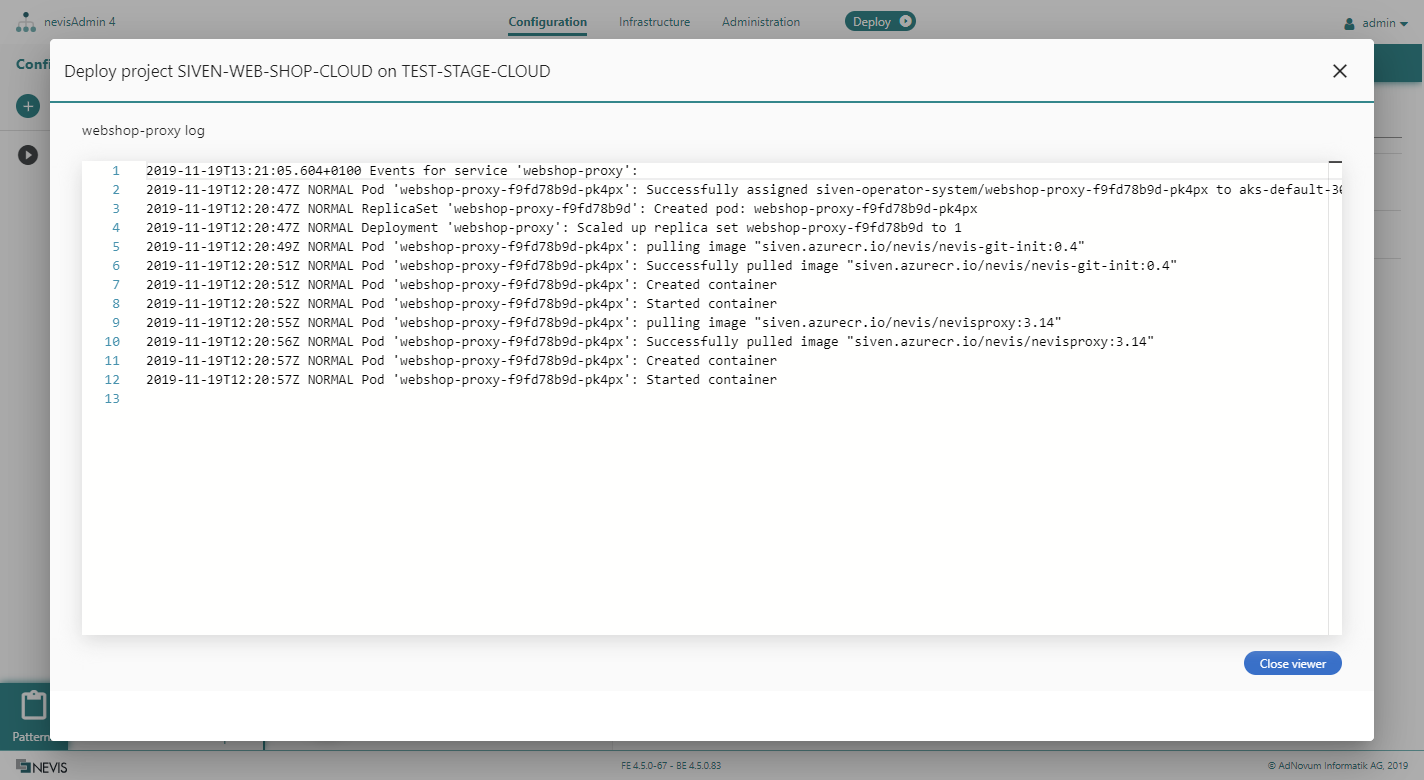Click the admin user profile icon
Viewport: 1424px width, 780px height.
pyautogui.click(x=1349, y=23)
